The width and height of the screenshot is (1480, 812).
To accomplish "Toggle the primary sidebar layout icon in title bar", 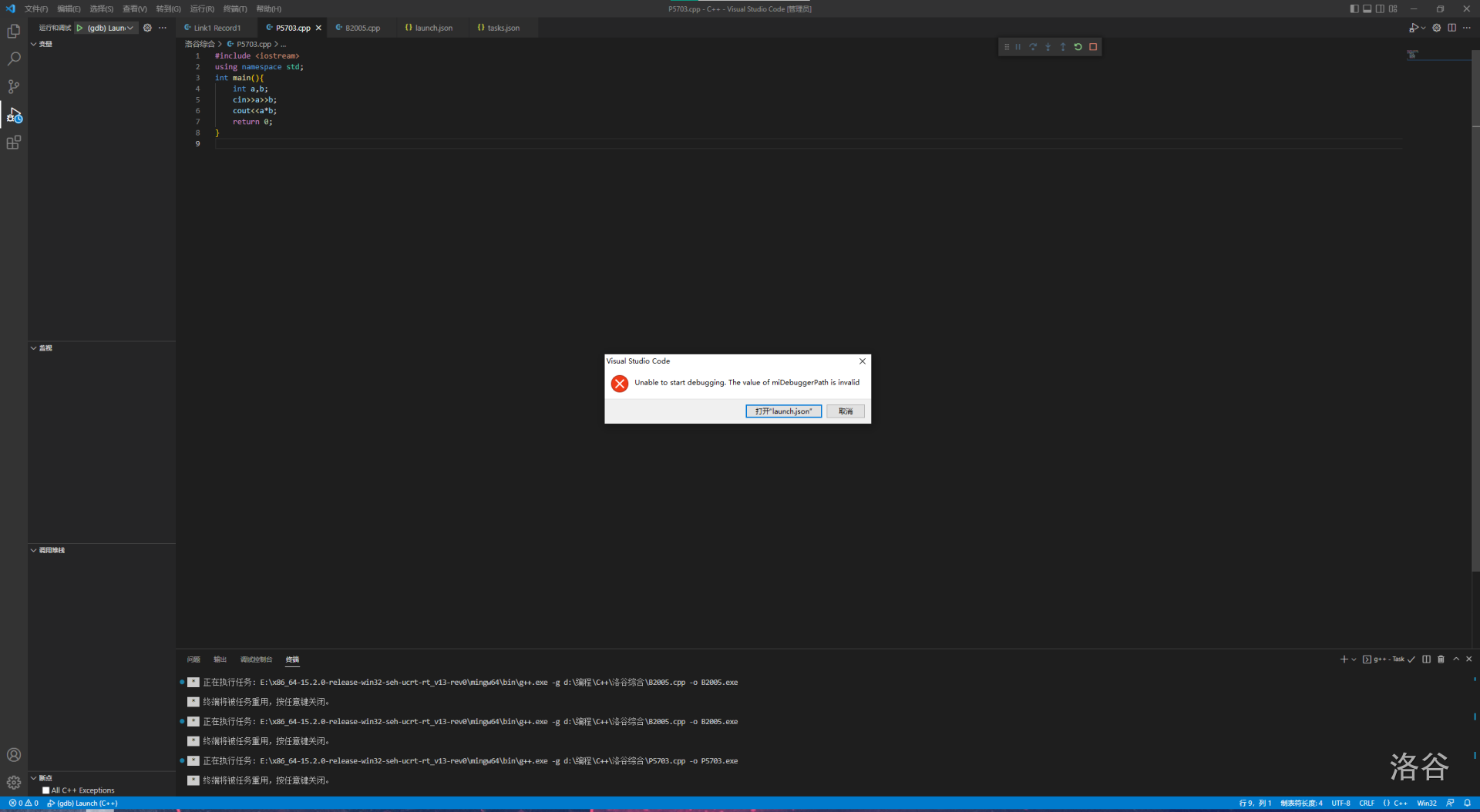I will pos(1354,8).
